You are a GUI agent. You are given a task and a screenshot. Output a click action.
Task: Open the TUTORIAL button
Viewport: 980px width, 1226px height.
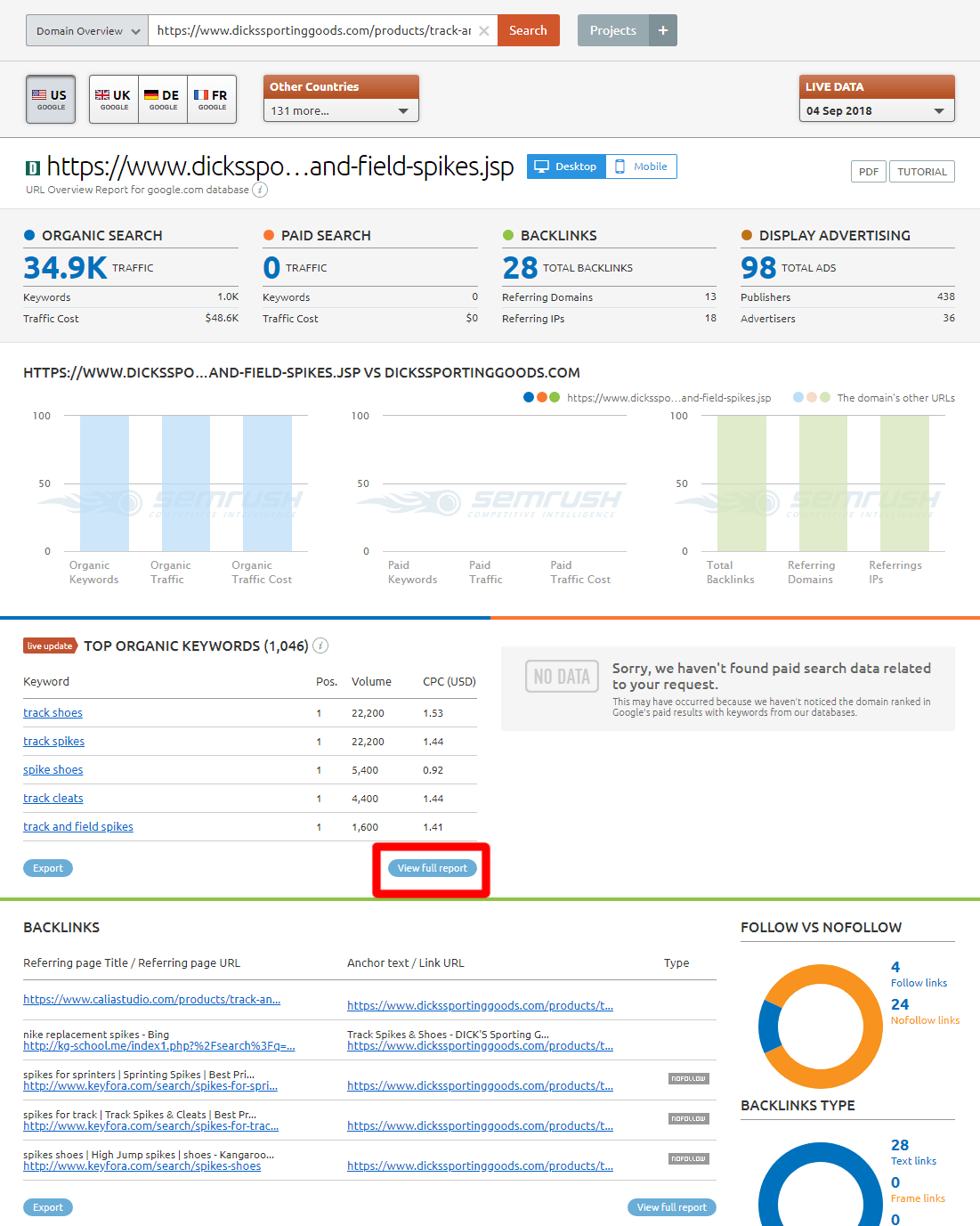tap(922, 172)
